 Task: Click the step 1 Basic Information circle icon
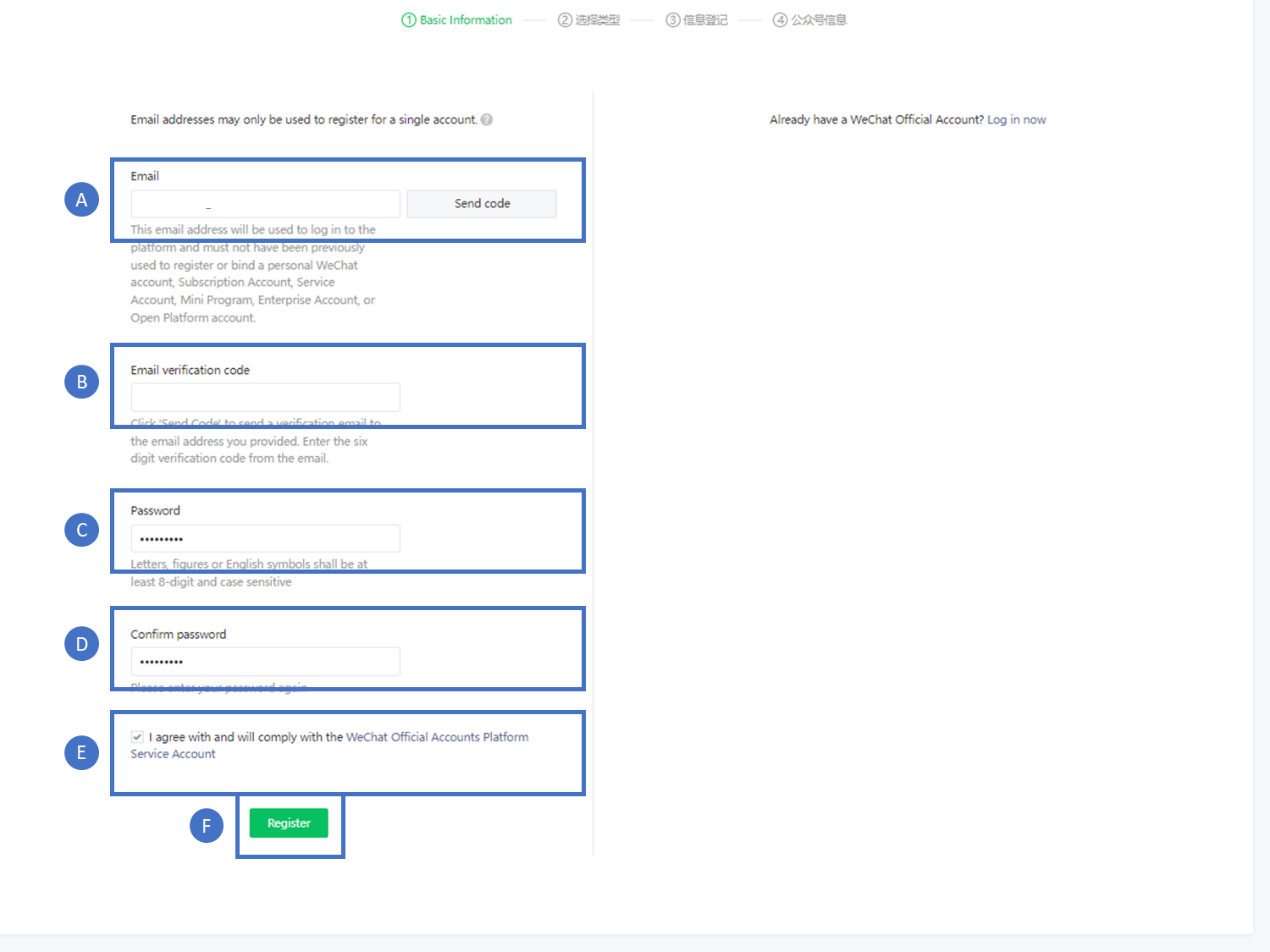click(407, 19)
